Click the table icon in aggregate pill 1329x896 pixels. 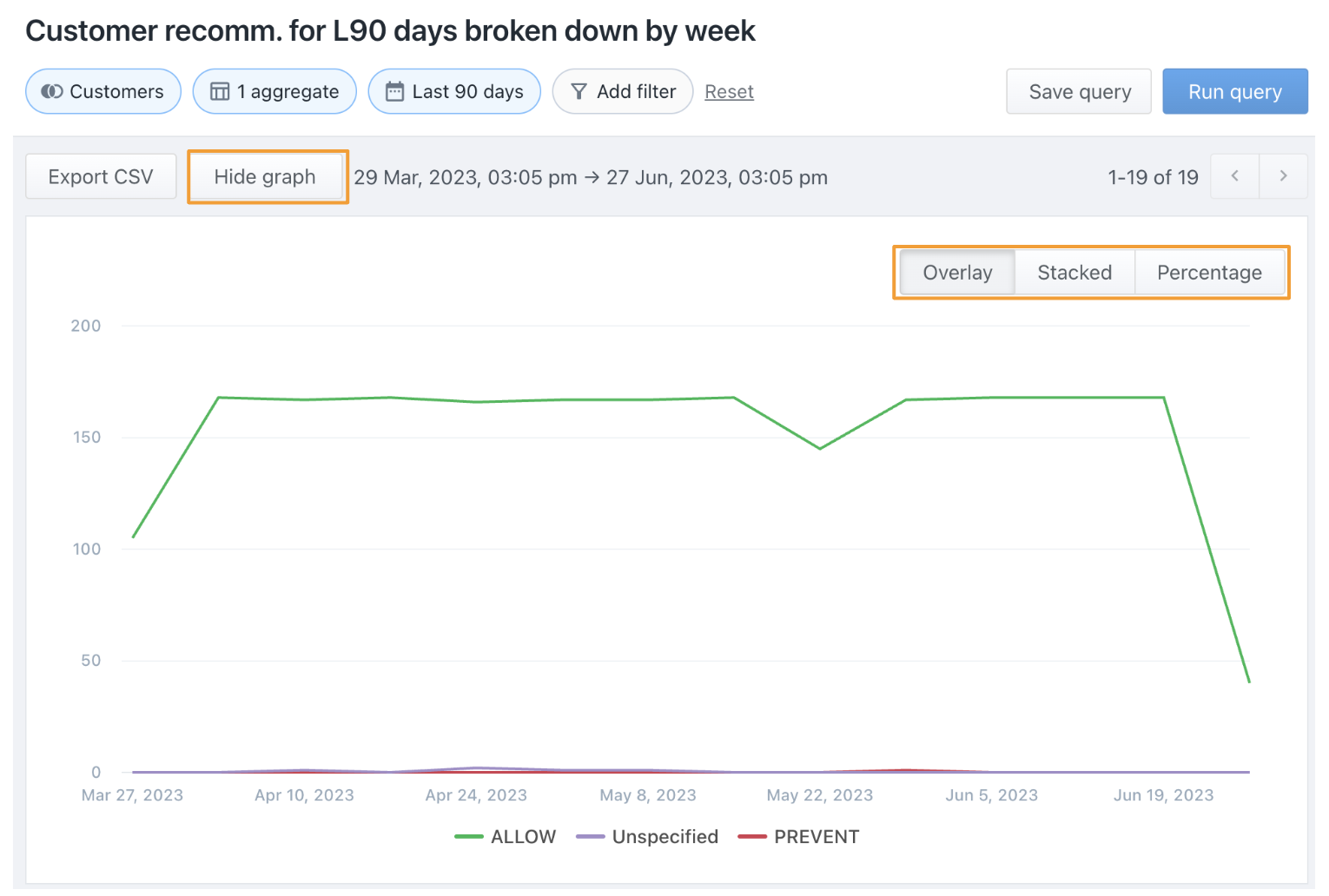(220, 91)
